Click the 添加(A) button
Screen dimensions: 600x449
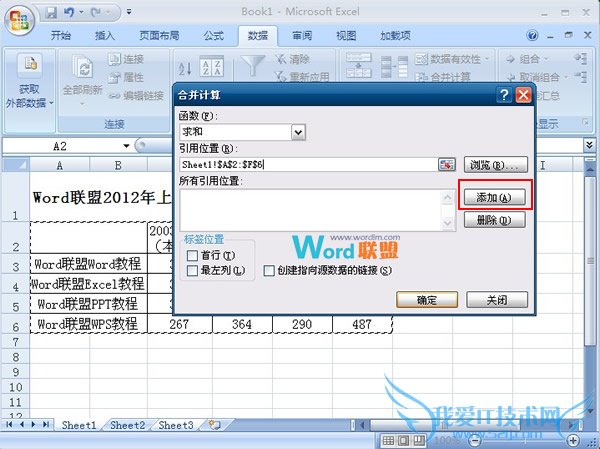494,198
